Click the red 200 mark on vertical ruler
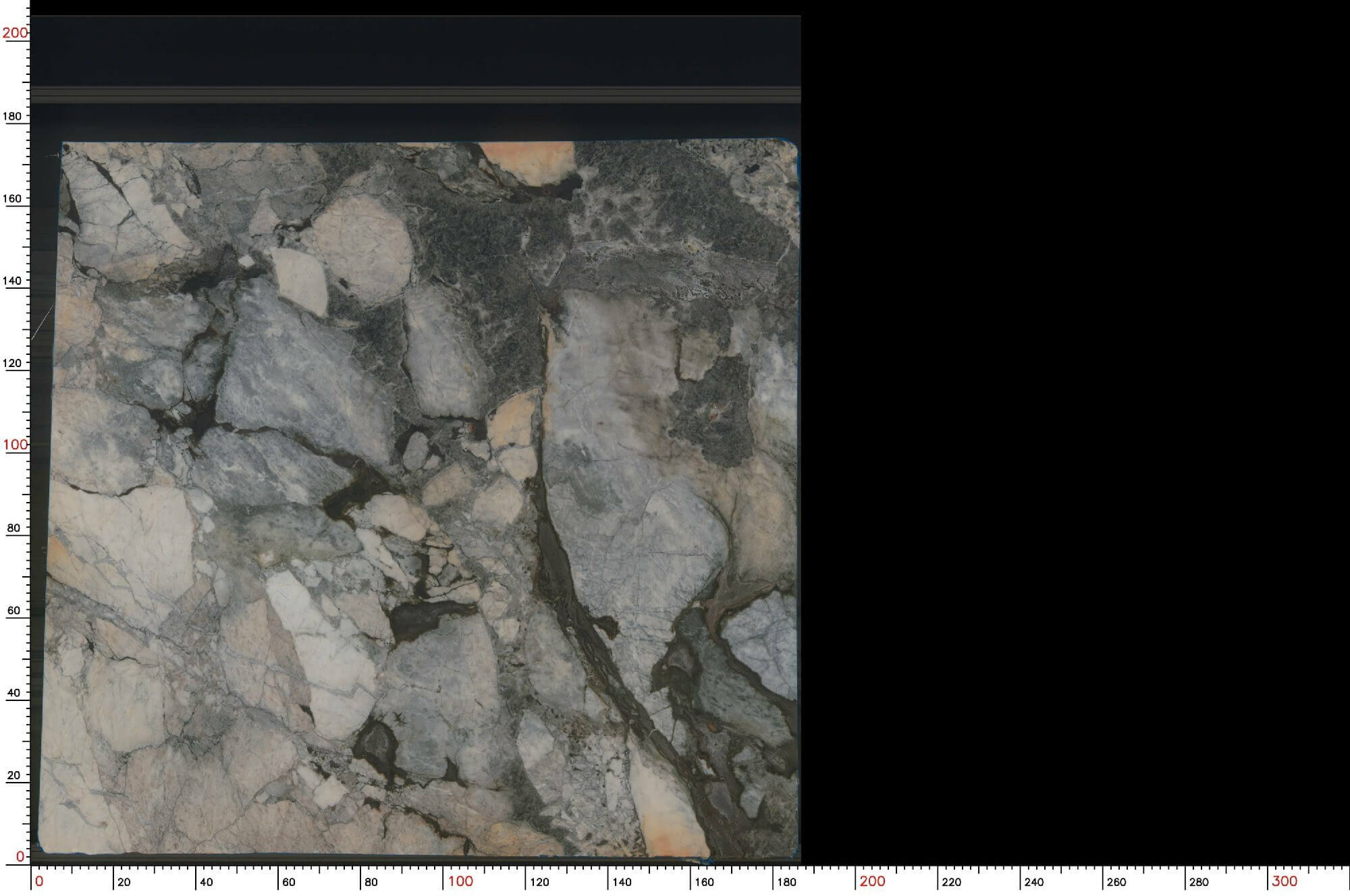1350x896 pixels. click(15, 32)
